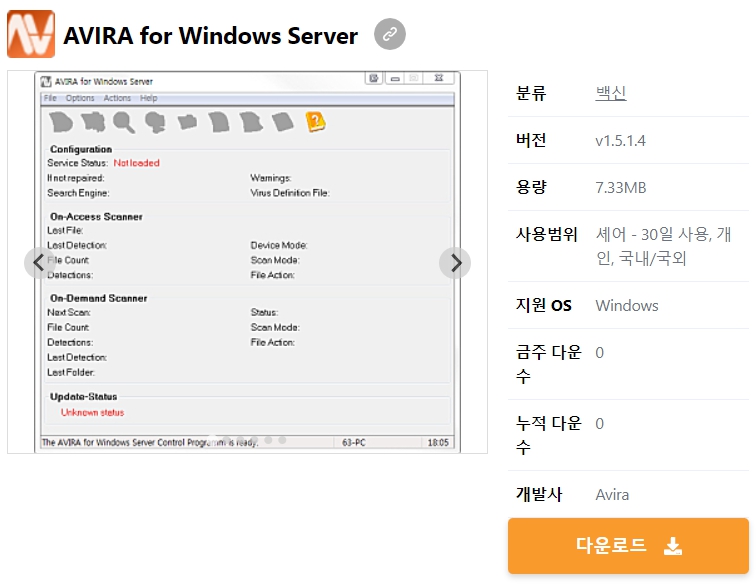Click the magnifier scan icon in AVIRA screenshot
Screen dimensions: 756x585
124,122
